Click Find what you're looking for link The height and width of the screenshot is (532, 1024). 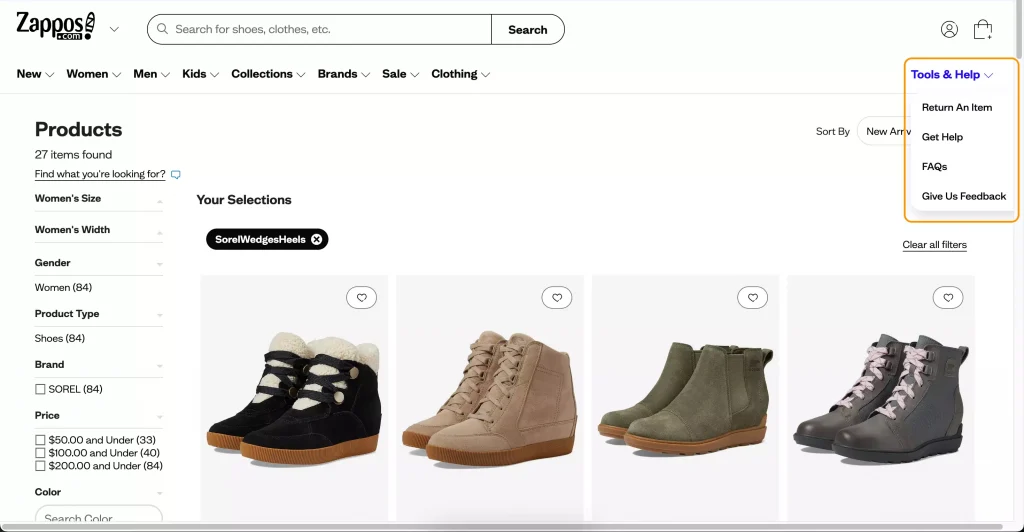coord(100,174)
